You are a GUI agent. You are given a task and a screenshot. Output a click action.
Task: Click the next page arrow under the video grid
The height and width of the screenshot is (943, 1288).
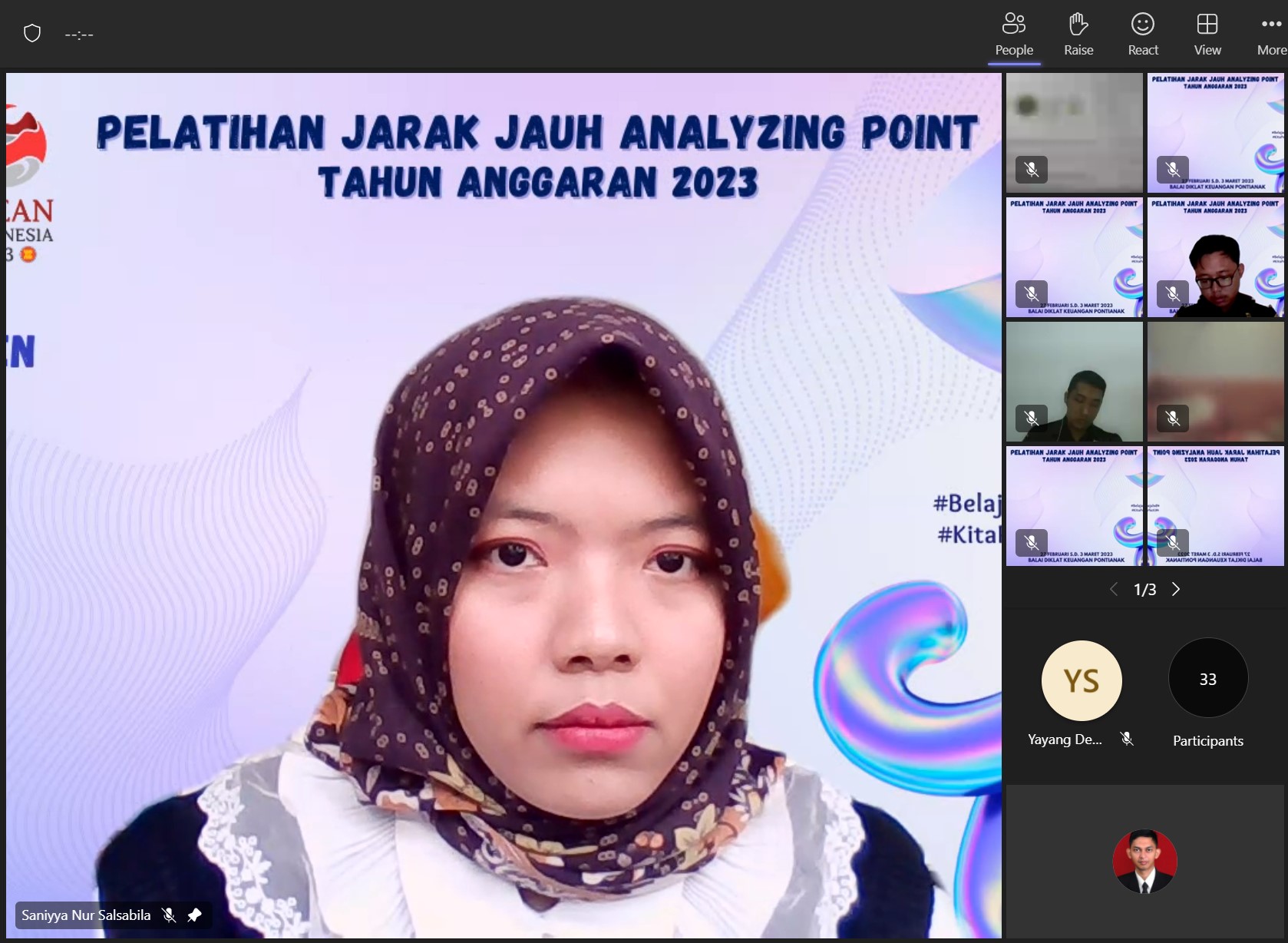tap(1176, 589)
